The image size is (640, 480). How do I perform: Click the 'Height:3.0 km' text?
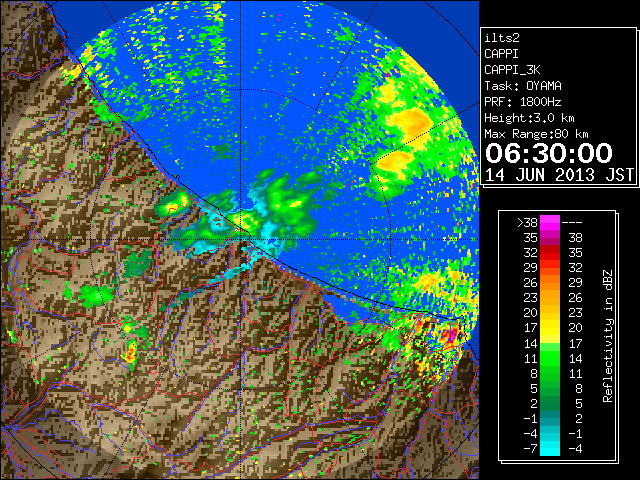pyautogui.click(x=529, y=118)
